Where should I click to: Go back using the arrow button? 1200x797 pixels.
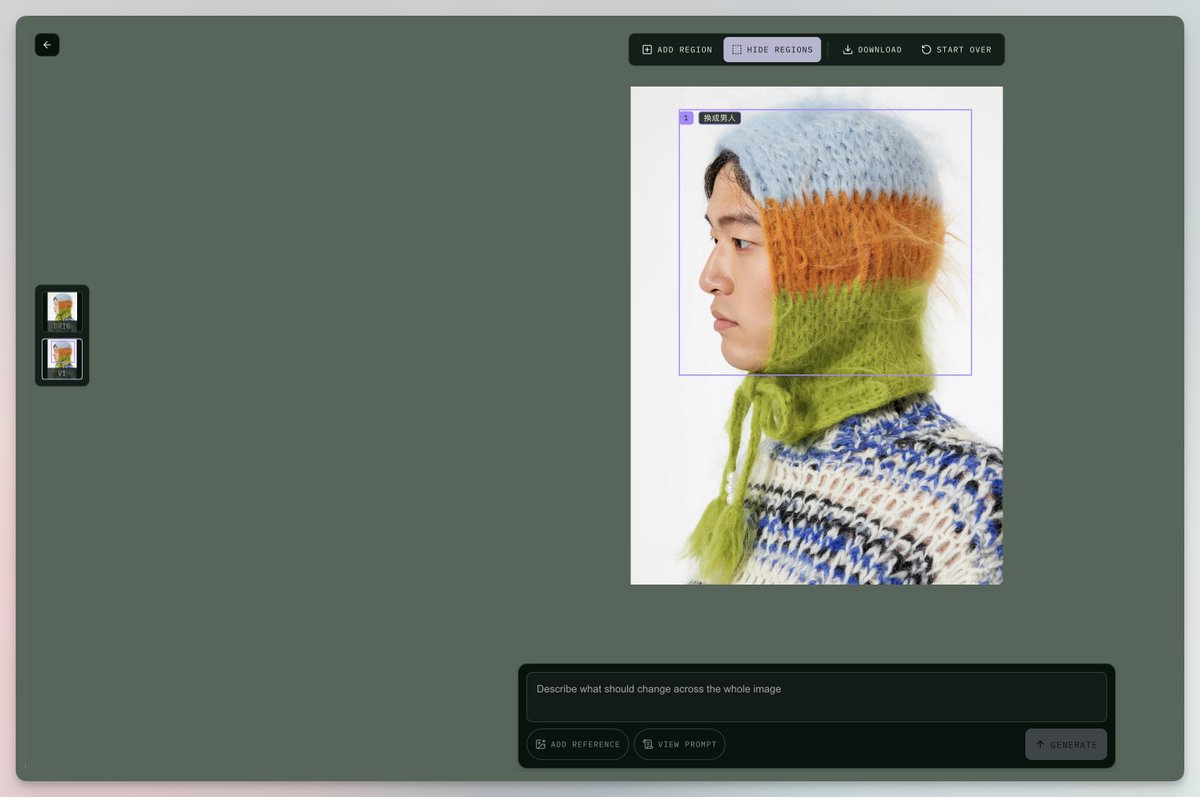coord(47,45)
